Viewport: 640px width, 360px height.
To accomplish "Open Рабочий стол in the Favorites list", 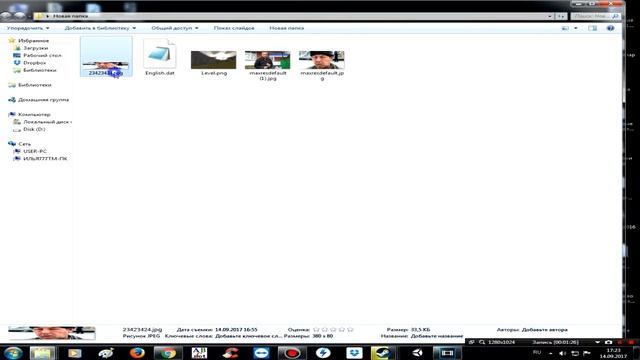I will [42, 56].
